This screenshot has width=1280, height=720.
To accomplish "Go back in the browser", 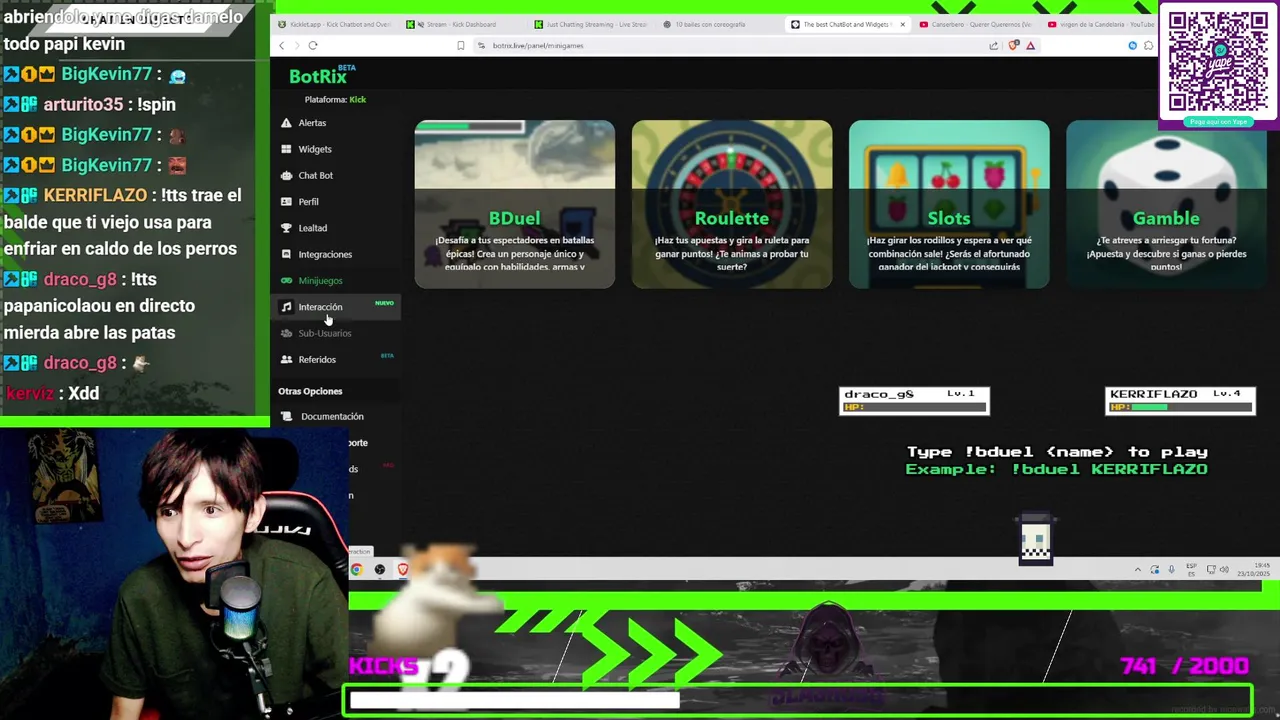I will [x=282, y=45].
